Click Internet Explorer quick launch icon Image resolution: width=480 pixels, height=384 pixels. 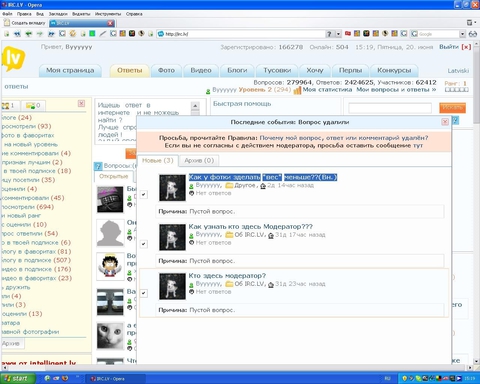pos(47,378)
